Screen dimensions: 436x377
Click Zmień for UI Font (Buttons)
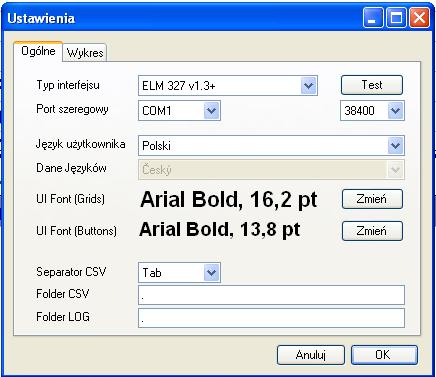372,231
